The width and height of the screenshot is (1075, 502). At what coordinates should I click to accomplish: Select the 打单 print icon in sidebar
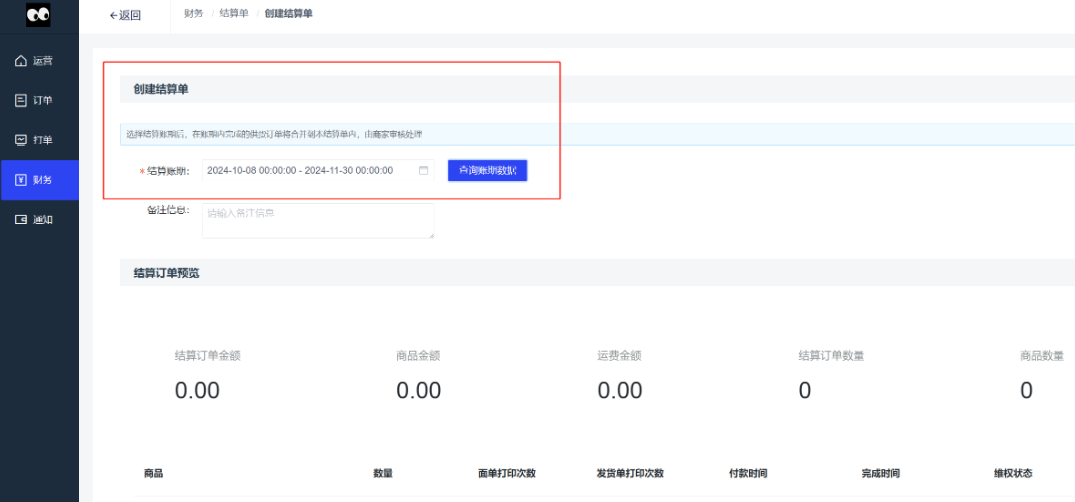(20, 140)
